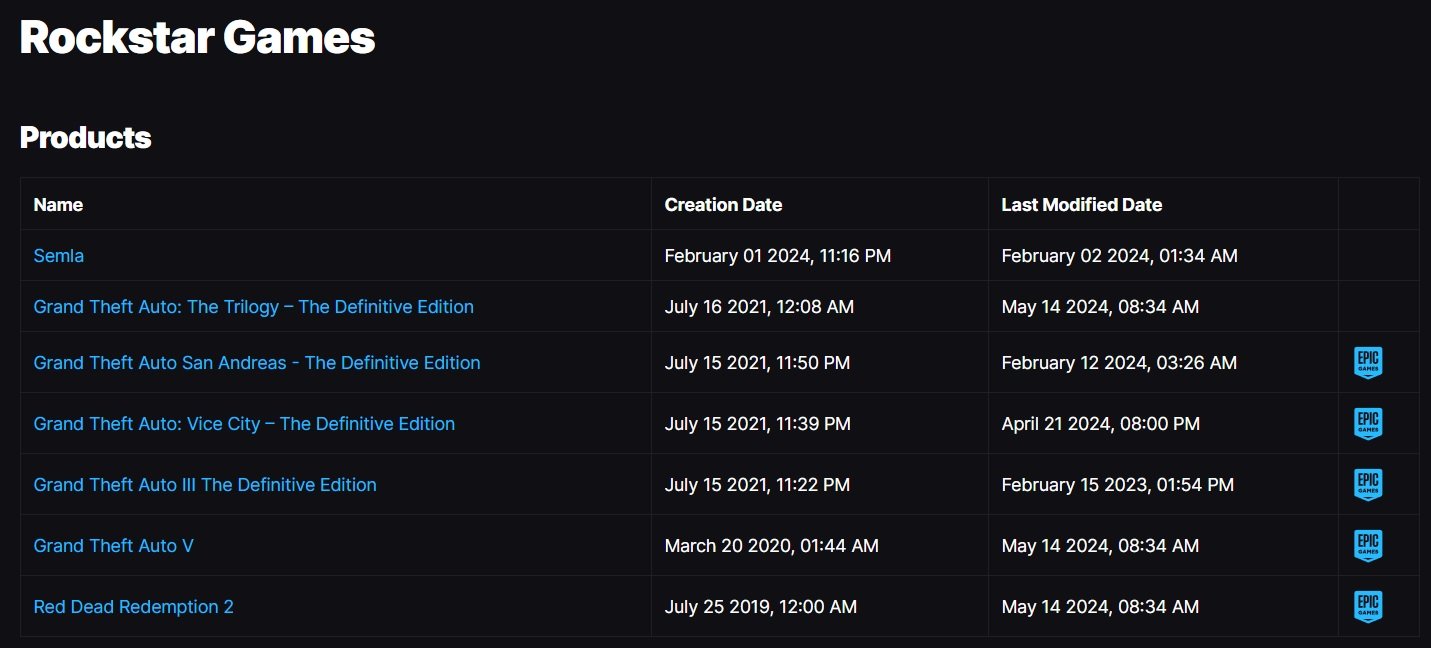Click Grand Theft Auto V's last modified date

[1100, 546]
